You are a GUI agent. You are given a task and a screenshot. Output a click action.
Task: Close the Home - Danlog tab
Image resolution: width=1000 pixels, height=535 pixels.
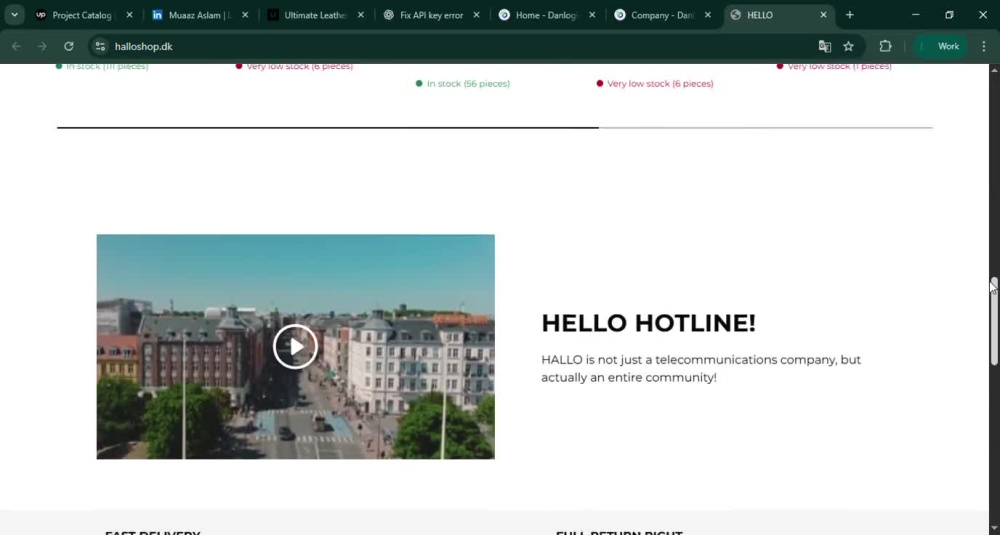pyautogui.click(x=592, y=15)
